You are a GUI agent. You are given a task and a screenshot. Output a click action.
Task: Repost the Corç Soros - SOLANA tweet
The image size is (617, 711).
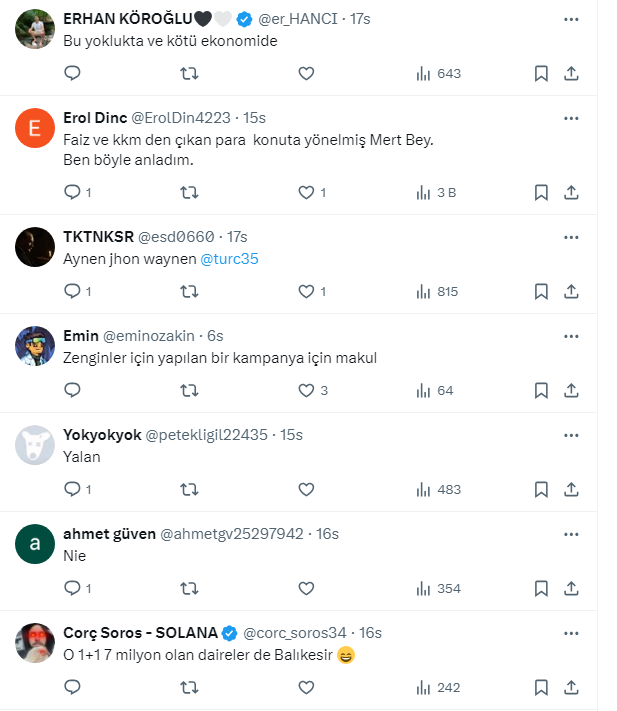pyautogui.click(x=188, y=687)
